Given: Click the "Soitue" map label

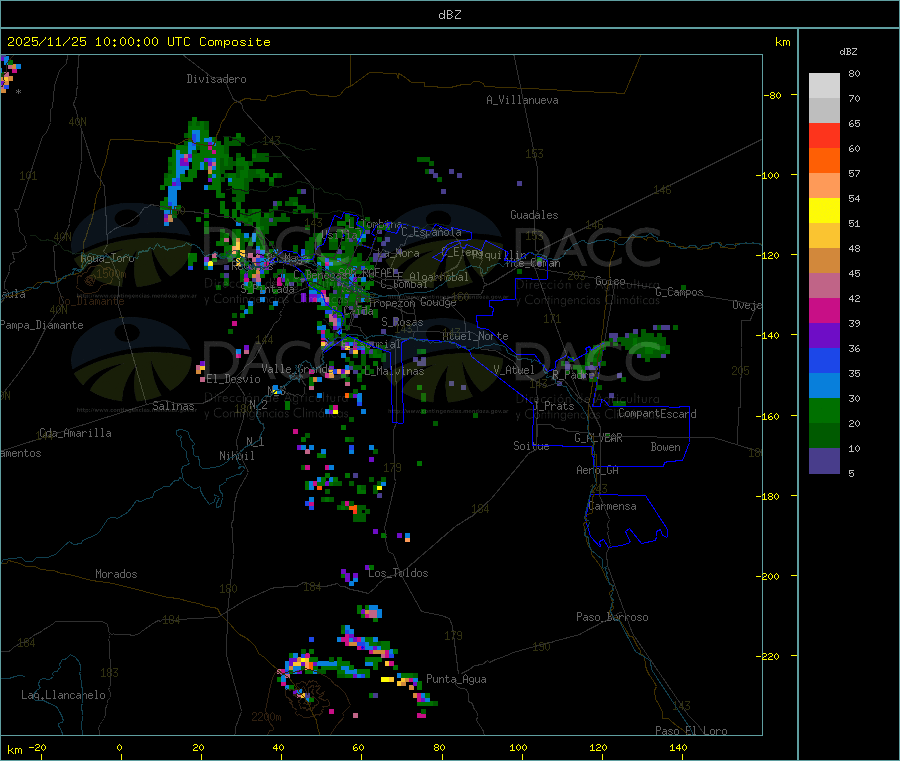Looking at the screenshot, I should [x=531, y=446].
